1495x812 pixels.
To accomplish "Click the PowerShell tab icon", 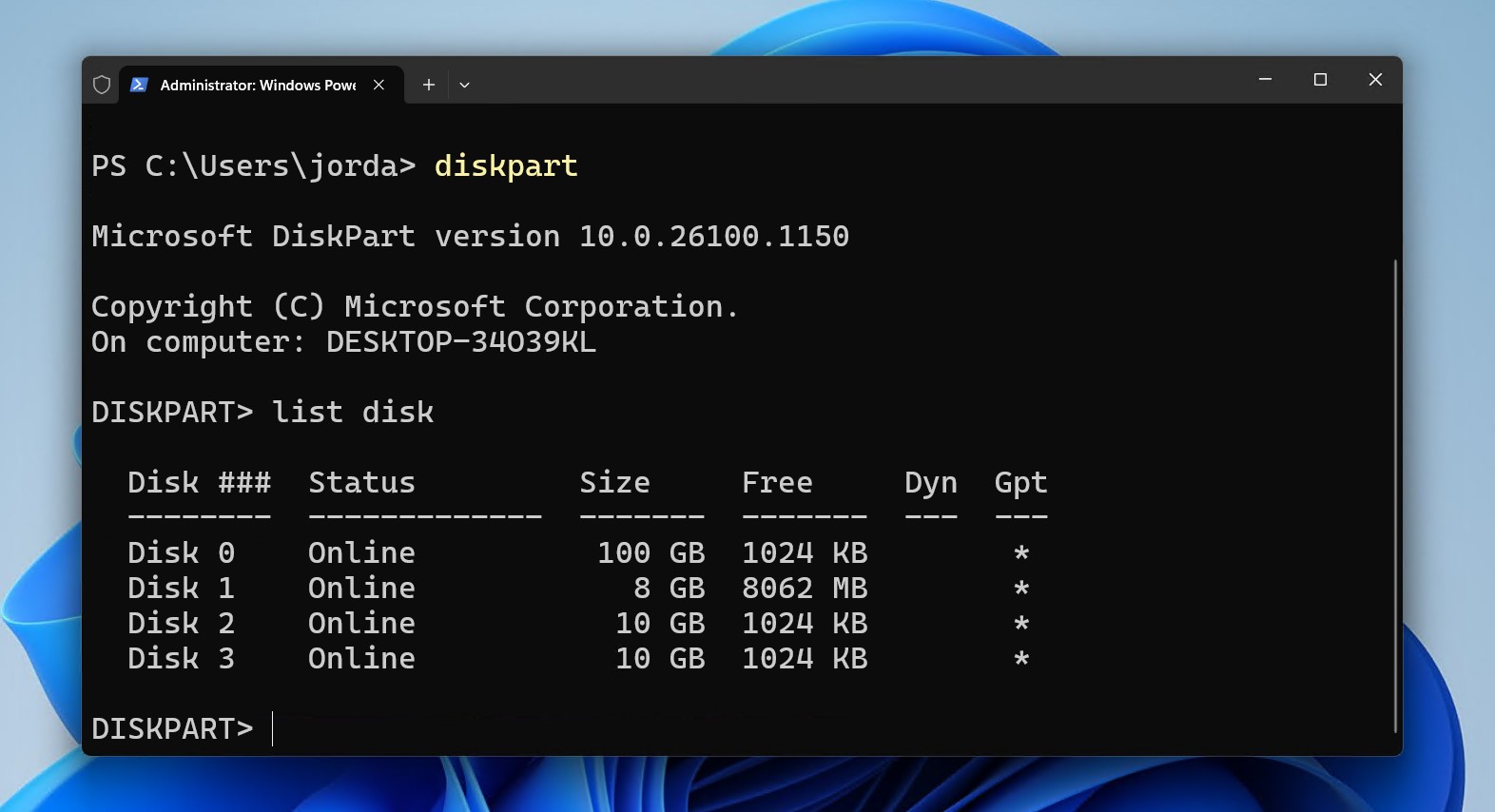I will (139, 85).
